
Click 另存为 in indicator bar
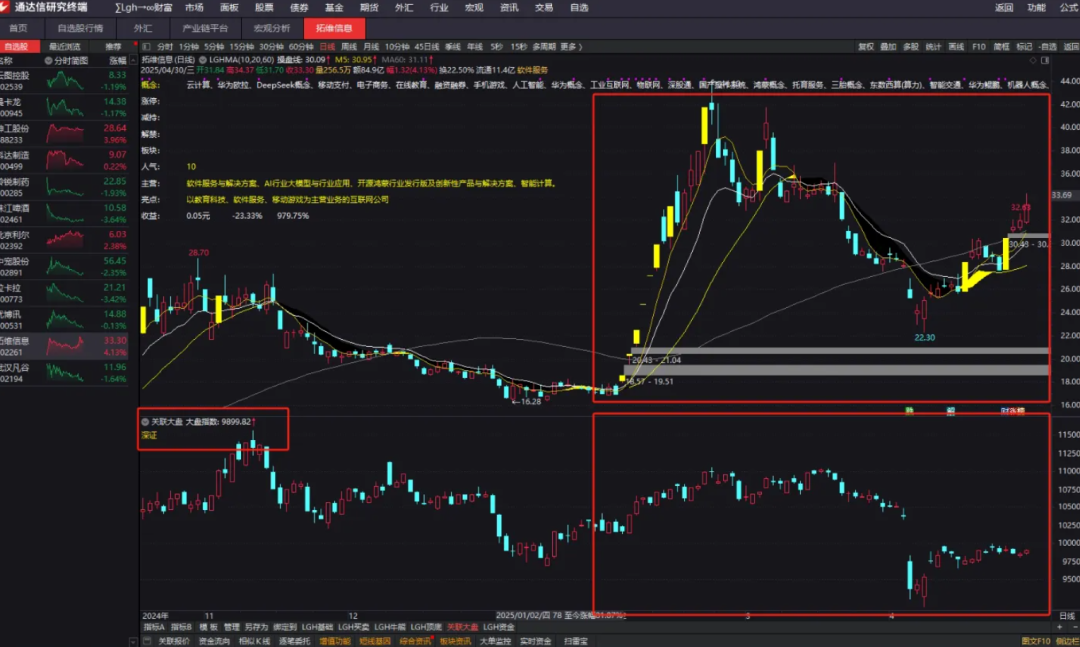pyautogui.click(x=256, y=627)
